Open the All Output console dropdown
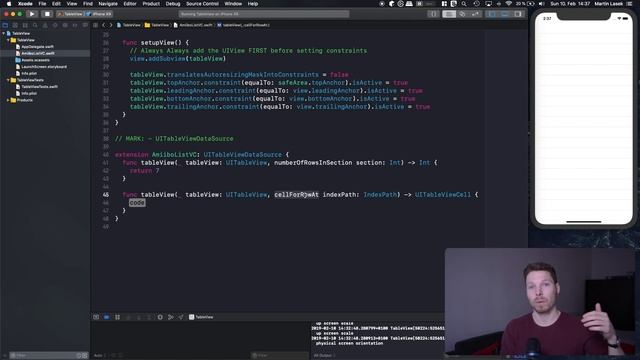This screenshot has width=640, height=360. click(323, 356)
